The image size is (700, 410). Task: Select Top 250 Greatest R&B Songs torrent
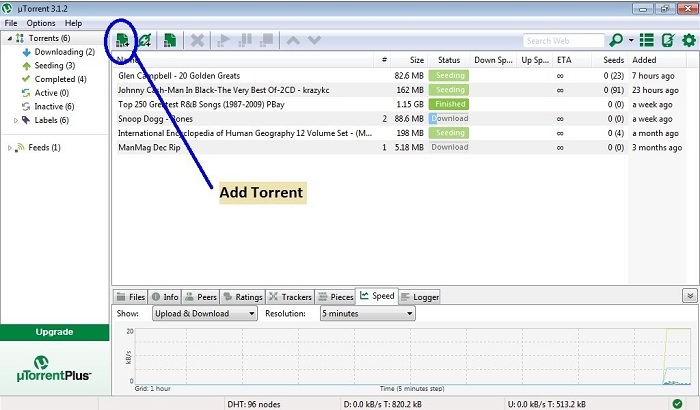click(201, 105)
